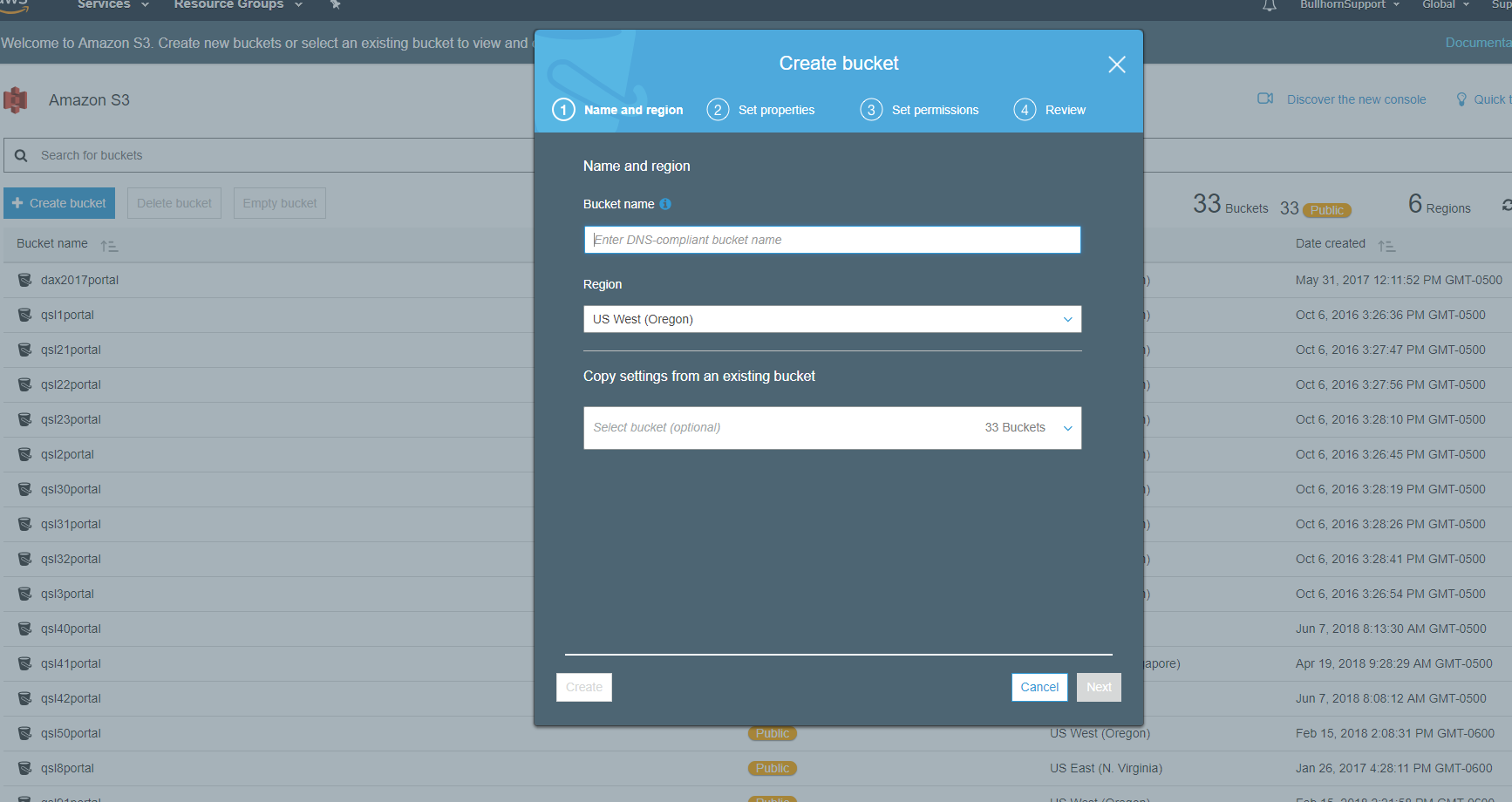Image resolution: width=1512 pixels, height=802 pixels.
Task: Click the Bucket name info icon
Action: coord(665,204)
